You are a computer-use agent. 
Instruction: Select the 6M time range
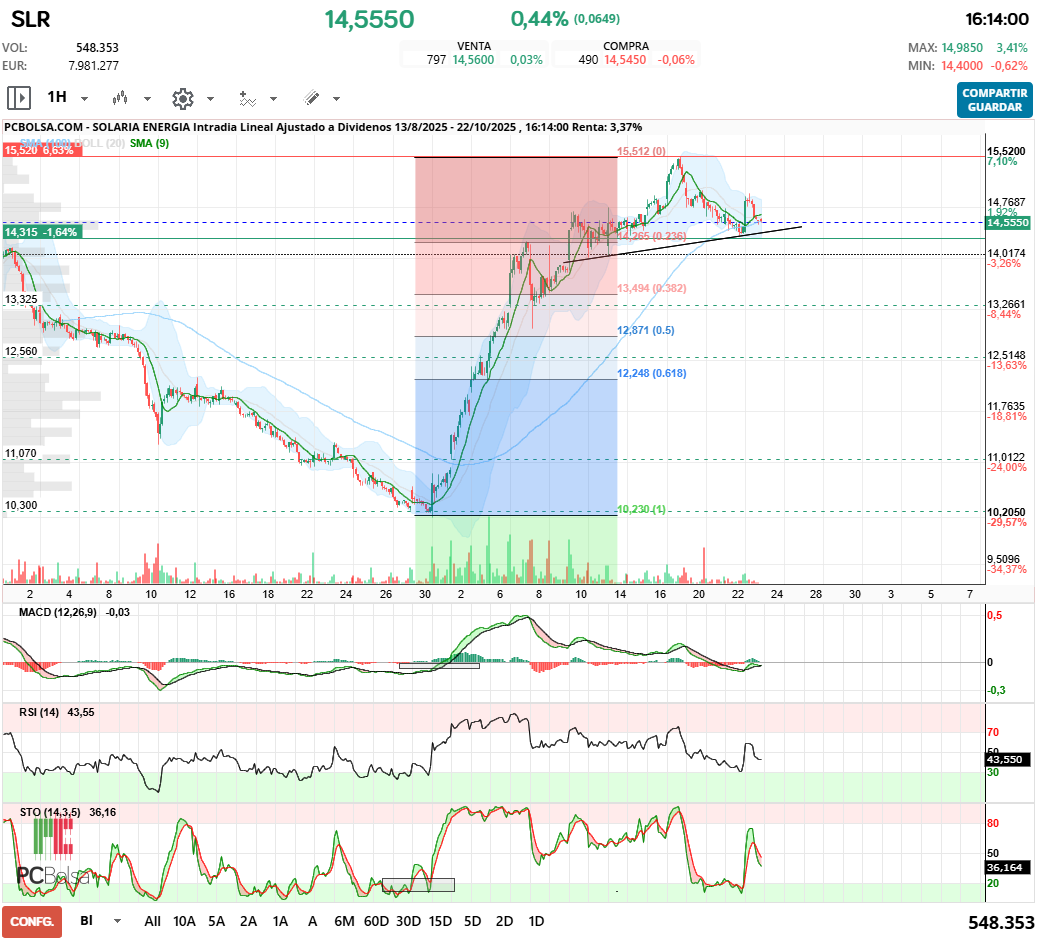coord(344,921)
